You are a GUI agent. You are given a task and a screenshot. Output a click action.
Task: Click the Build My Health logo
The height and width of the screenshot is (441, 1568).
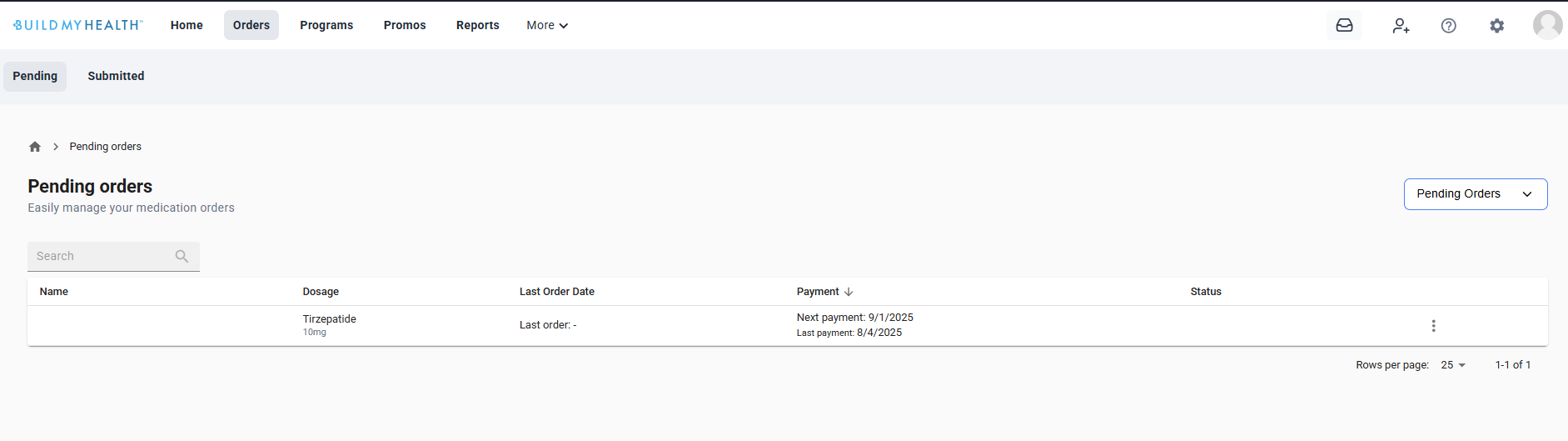point(78,25)
